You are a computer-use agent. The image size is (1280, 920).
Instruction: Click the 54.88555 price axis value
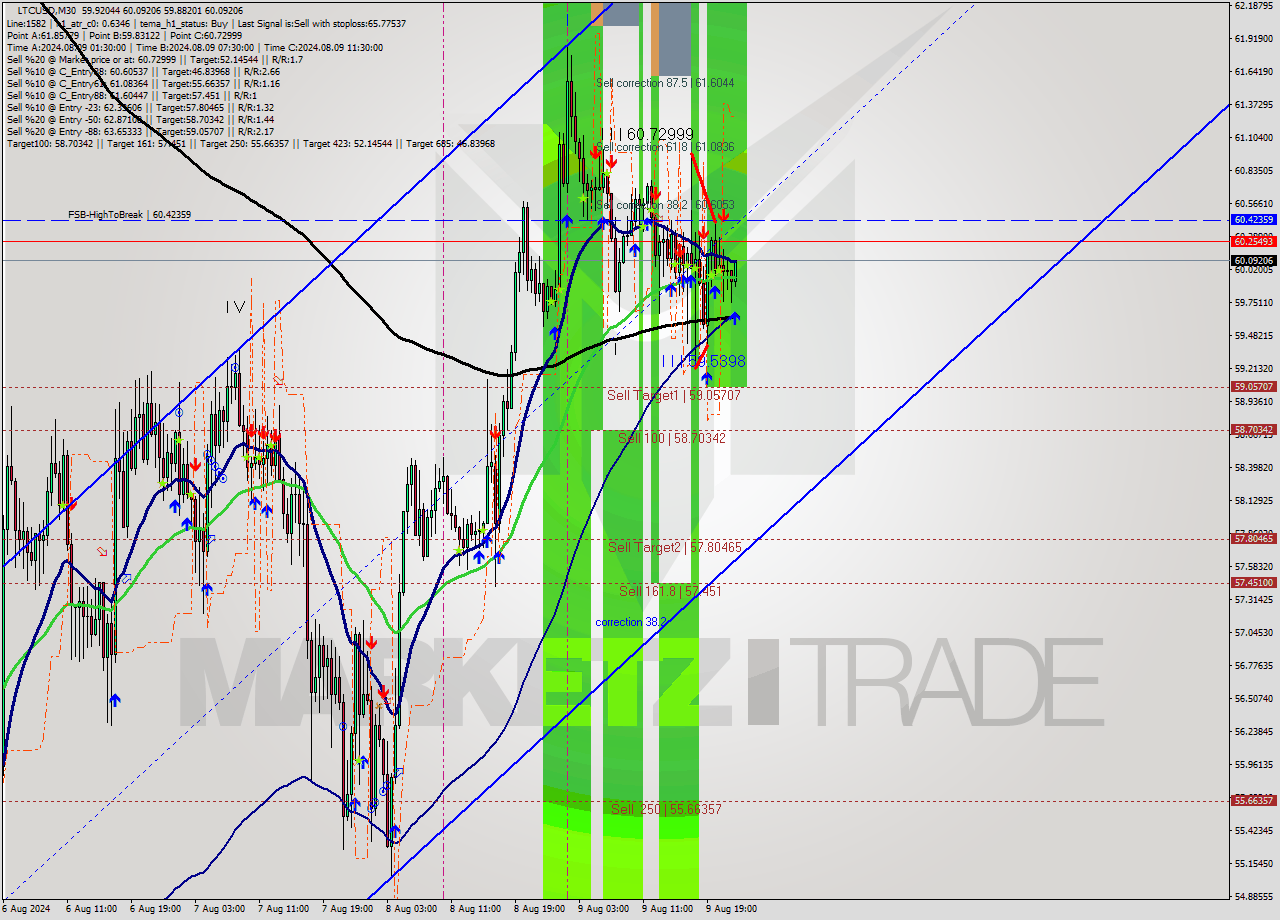point(1253,897)
